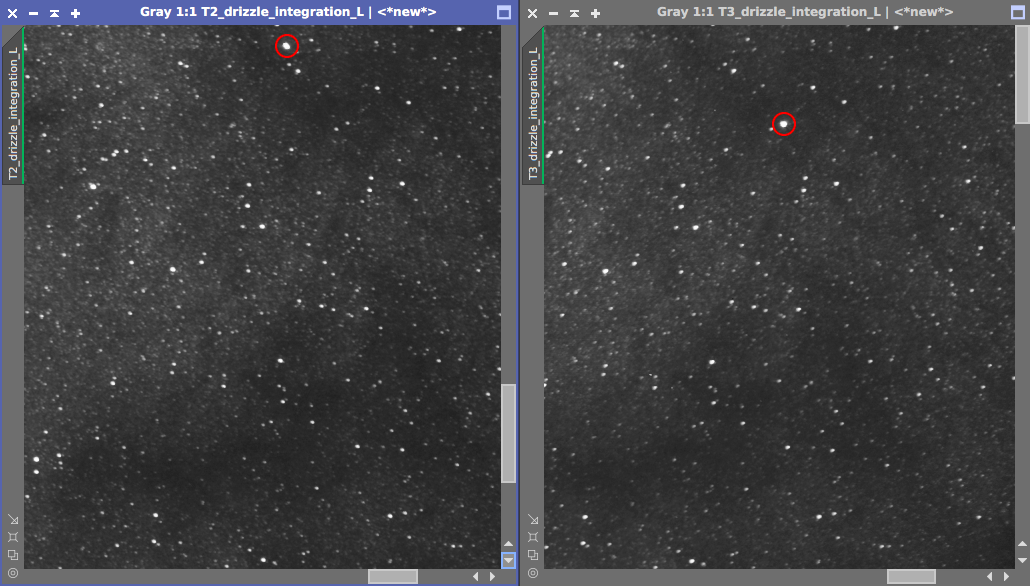Iconize the T3_drizzle_integration_L window with minus icon
The image size is (1030, 586).
(x=553, y=13)
